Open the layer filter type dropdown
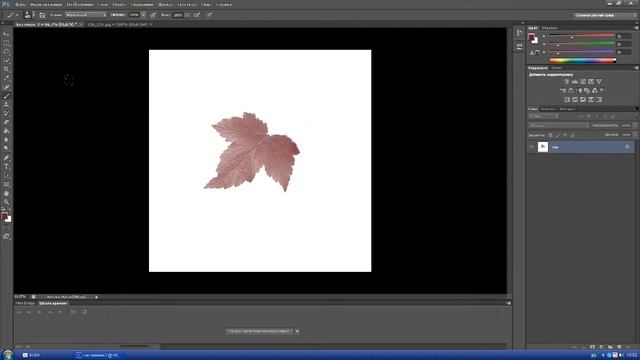This screenshot has width=640, height=360. 544,117
